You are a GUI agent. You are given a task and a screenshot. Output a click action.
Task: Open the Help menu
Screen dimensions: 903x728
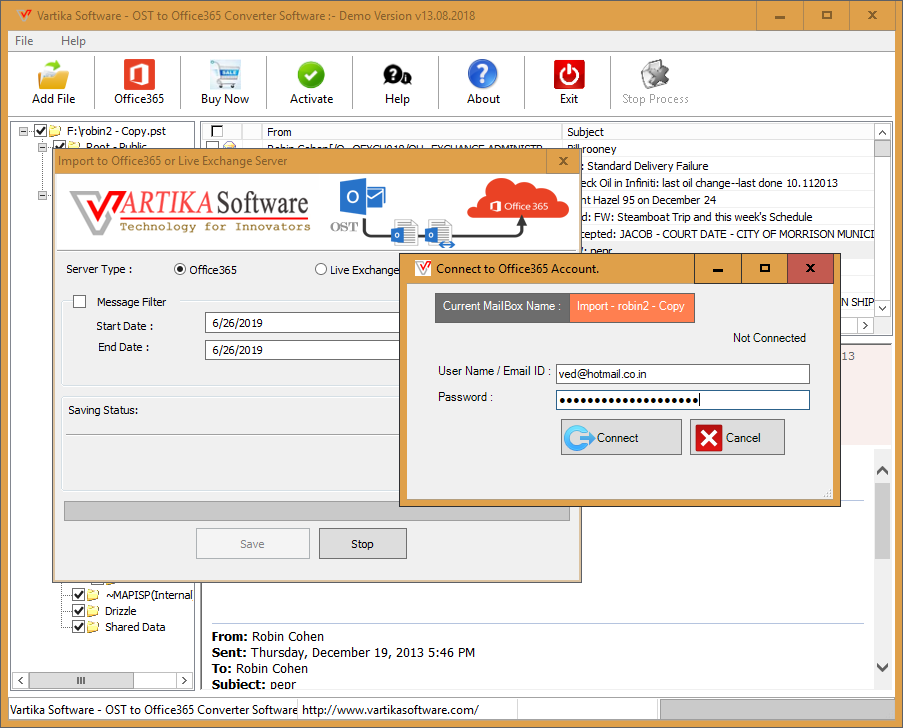tap(73, 41)
